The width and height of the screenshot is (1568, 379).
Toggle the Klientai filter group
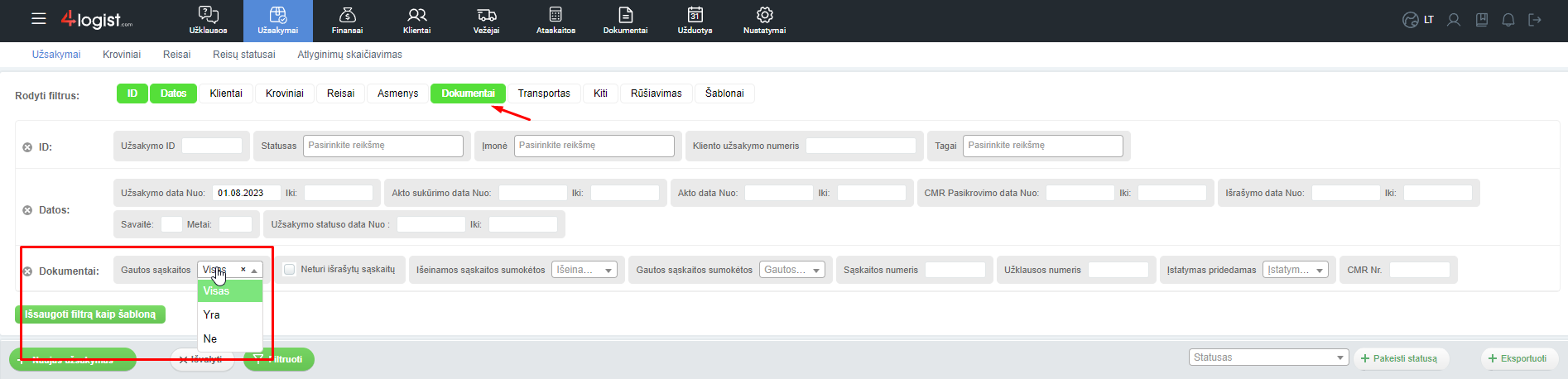pos(226,94)
